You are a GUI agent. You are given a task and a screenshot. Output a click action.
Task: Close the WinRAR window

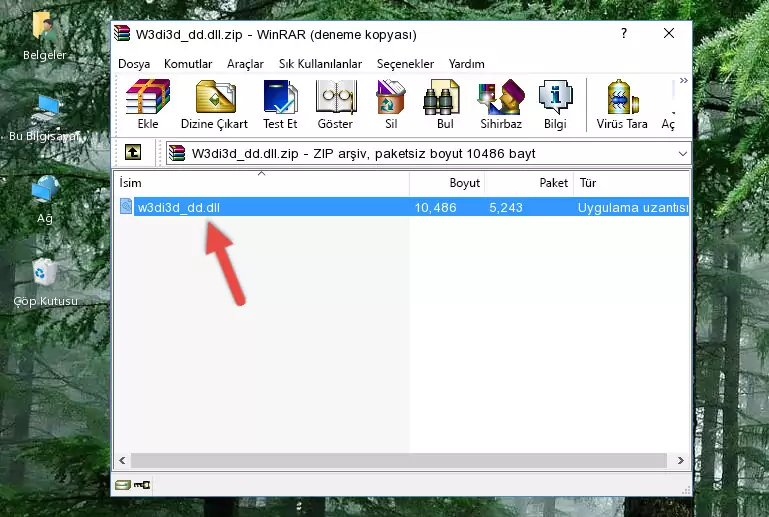(x=668, y=33)
